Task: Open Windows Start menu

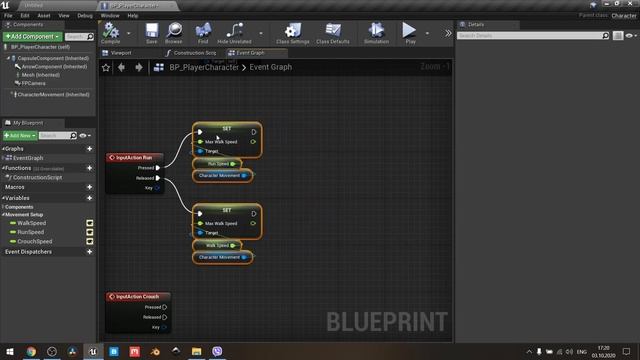Action: click(10, 351)
